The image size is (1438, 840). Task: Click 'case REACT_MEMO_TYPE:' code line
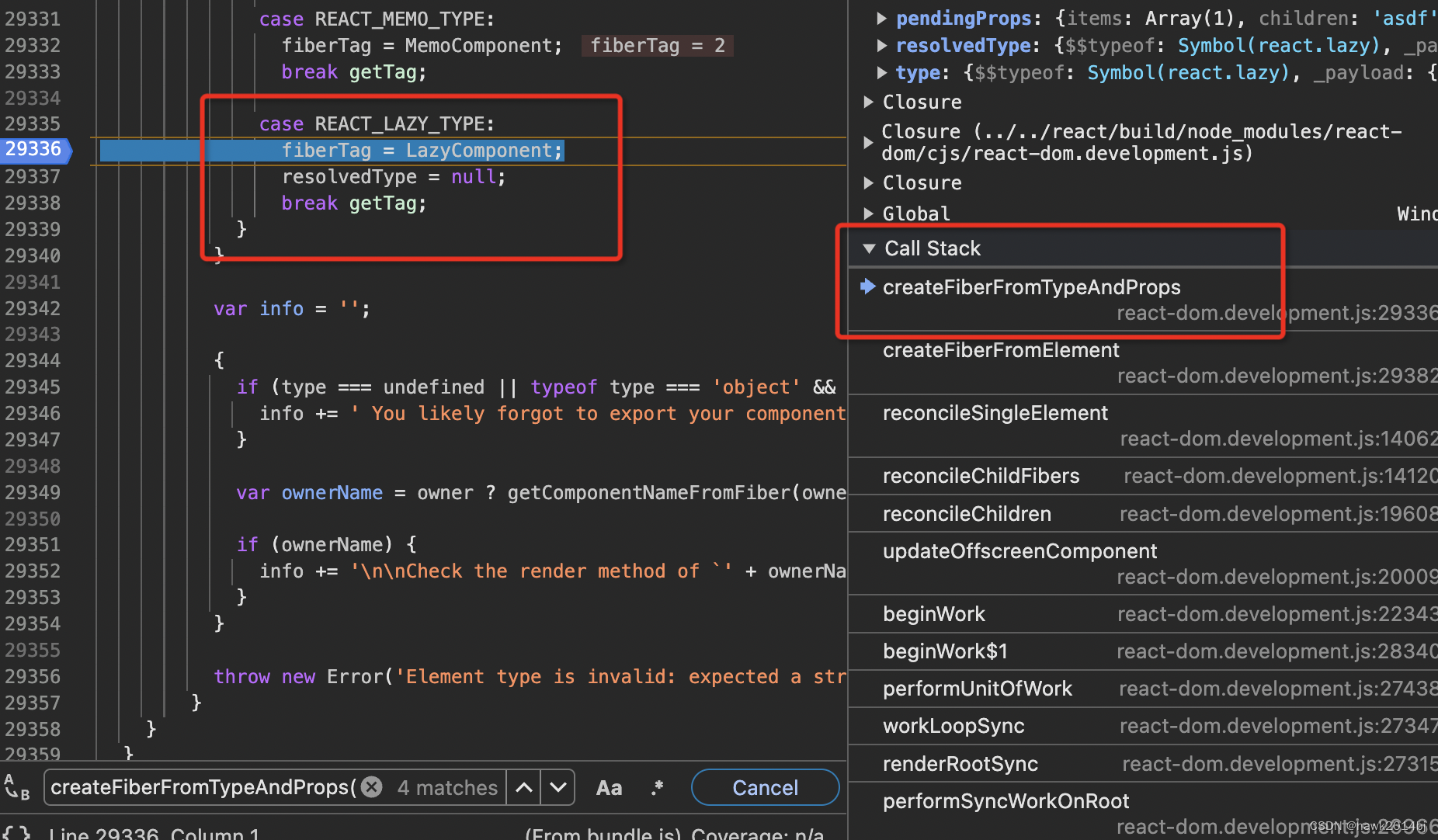[x=377, y=19]
